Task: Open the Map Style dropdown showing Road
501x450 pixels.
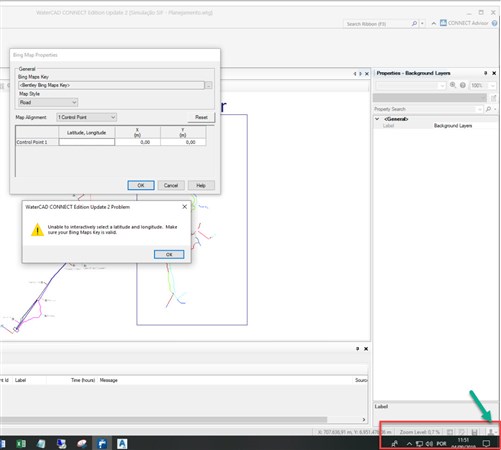Action: (48, 102)
